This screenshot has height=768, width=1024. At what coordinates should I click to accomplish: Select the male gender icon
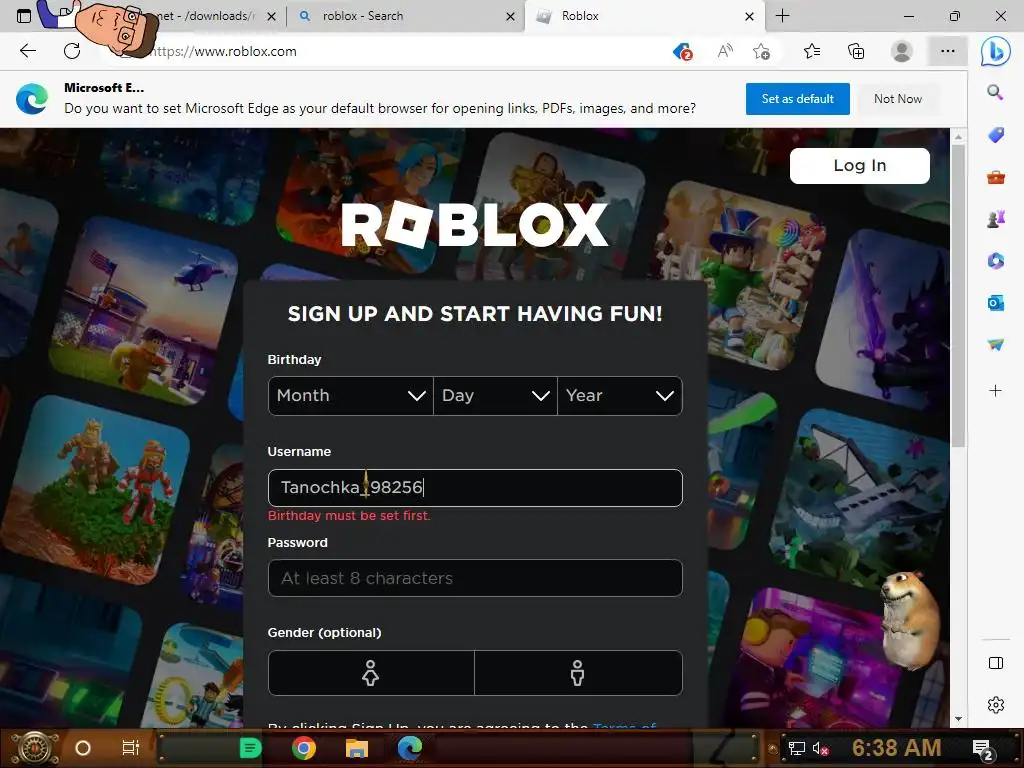pos(577,673)
